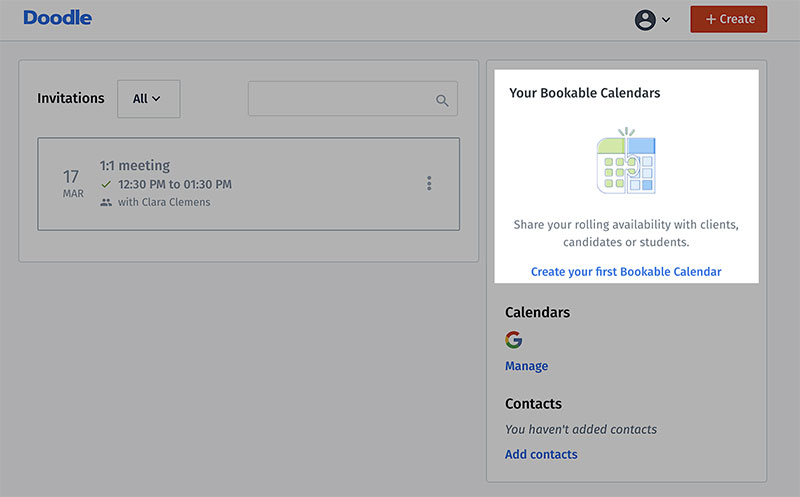Click the red Create button
Screen dimensions: 800x497
tap(729, 19)
